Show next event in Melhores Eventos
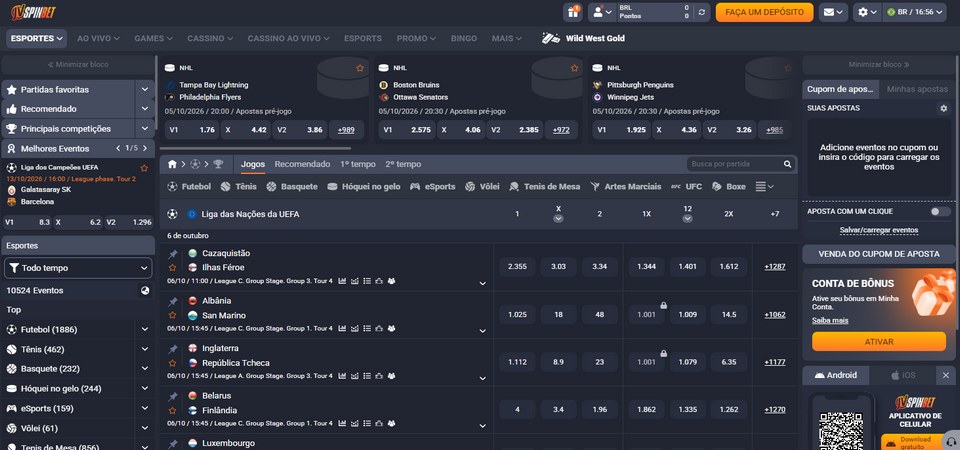The height and width of the screenshot is (450, 960). [145, 148]
